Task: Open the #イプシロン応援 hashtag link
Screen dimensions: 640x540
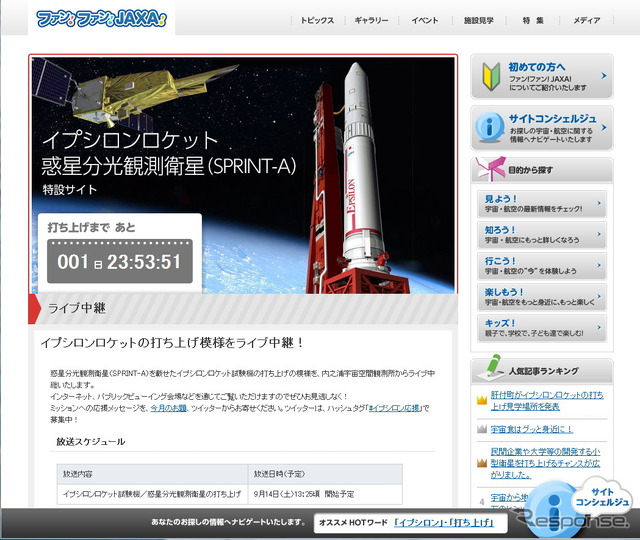Action: [x=394, y=408]
